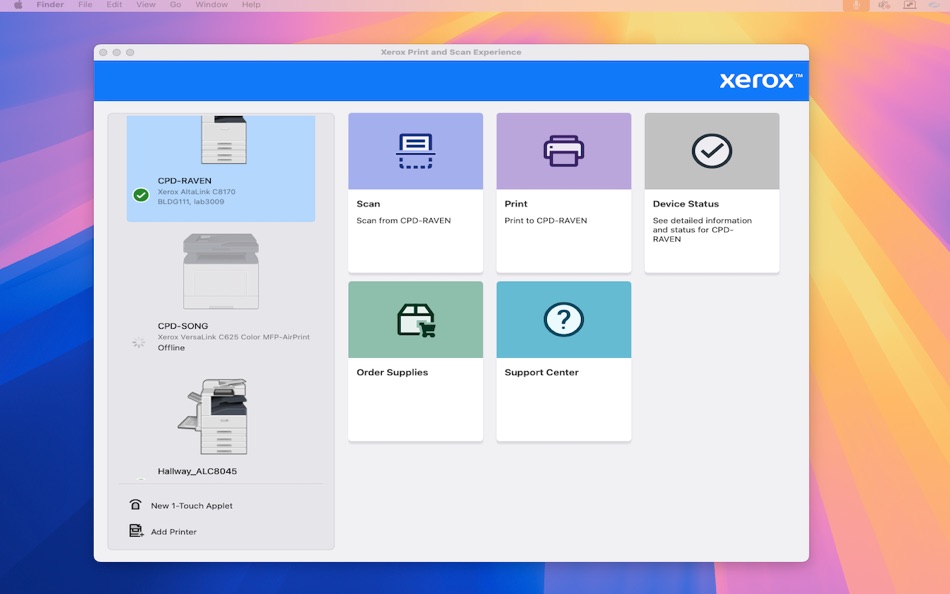Click the CPD-SONG printer name
950x594 pixels.
click(x=183, y=326)
